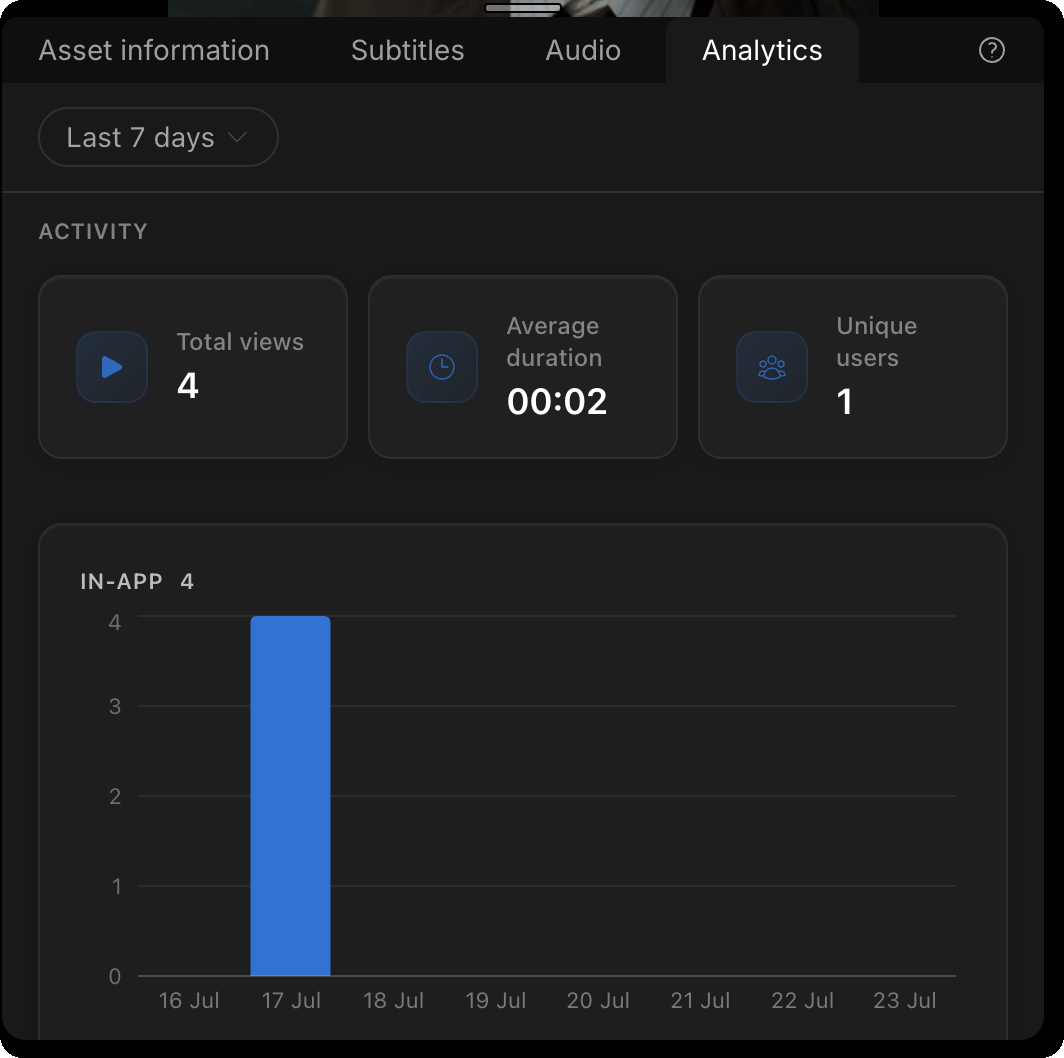Click the 22 Jul axis label
Viewport: 1064px width, 1058px height.
[x=802, y=1000]
